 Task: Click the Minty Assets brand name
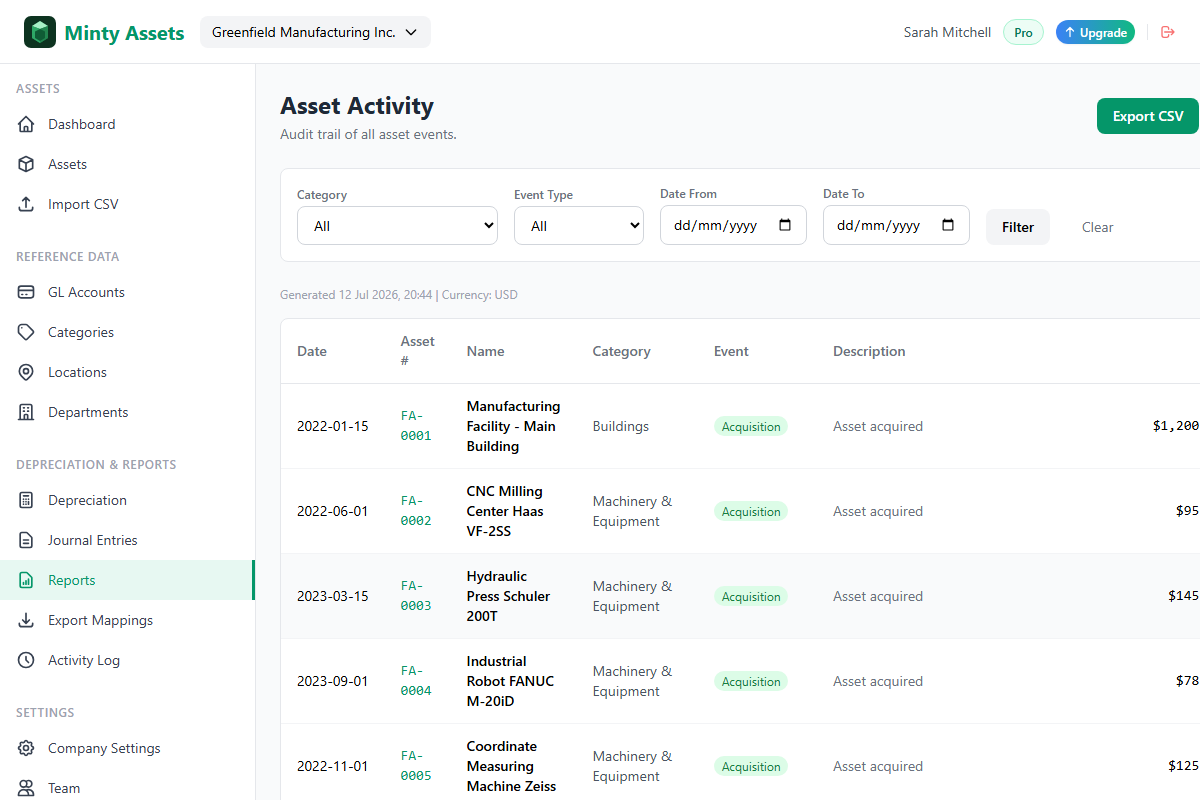(124, 33)
